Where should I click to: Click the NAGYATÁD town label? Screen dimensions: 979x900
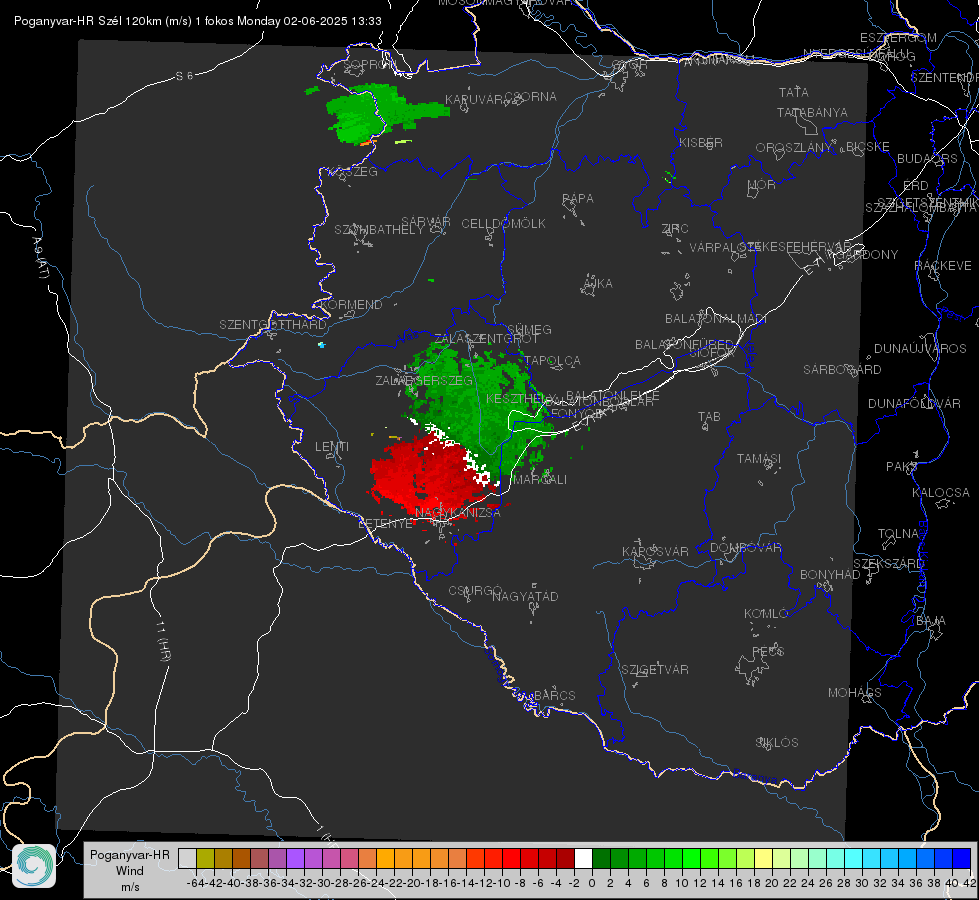(x=525, y=597)
